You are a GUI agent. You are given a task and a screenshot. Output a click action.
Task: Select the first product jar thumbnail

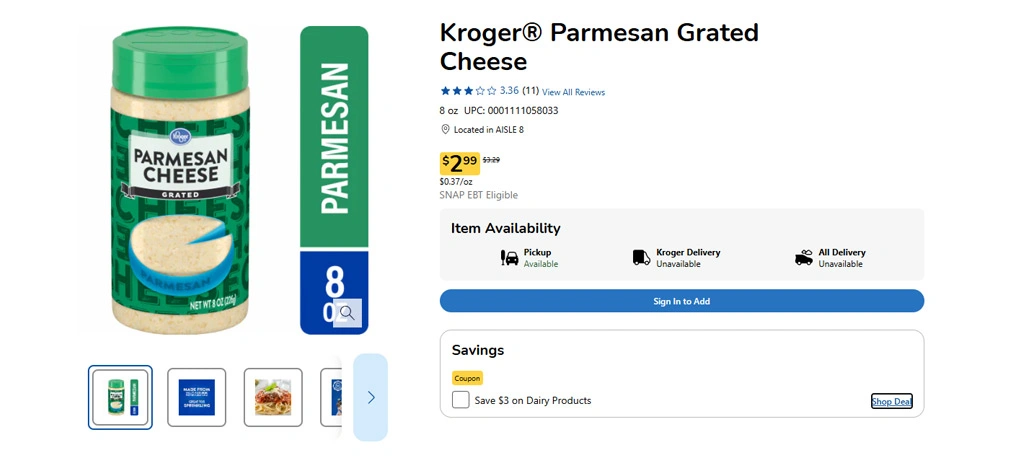coord(120,397)
